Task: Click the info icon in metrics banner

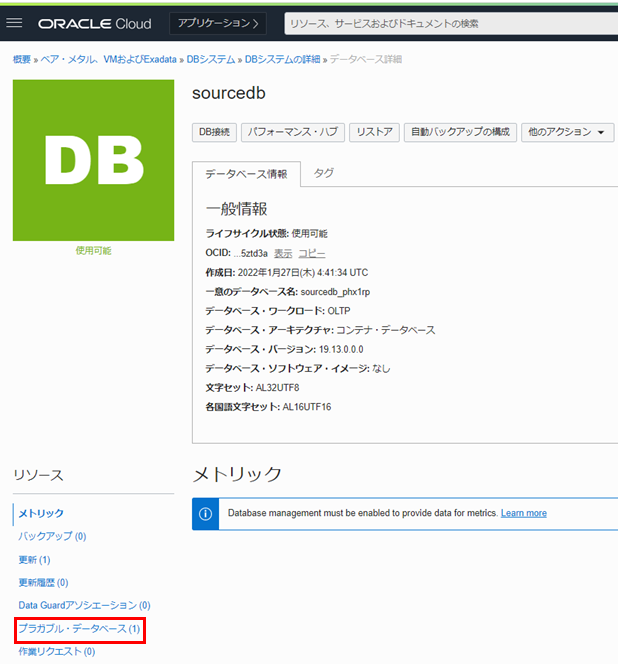Action: (205, 513)
